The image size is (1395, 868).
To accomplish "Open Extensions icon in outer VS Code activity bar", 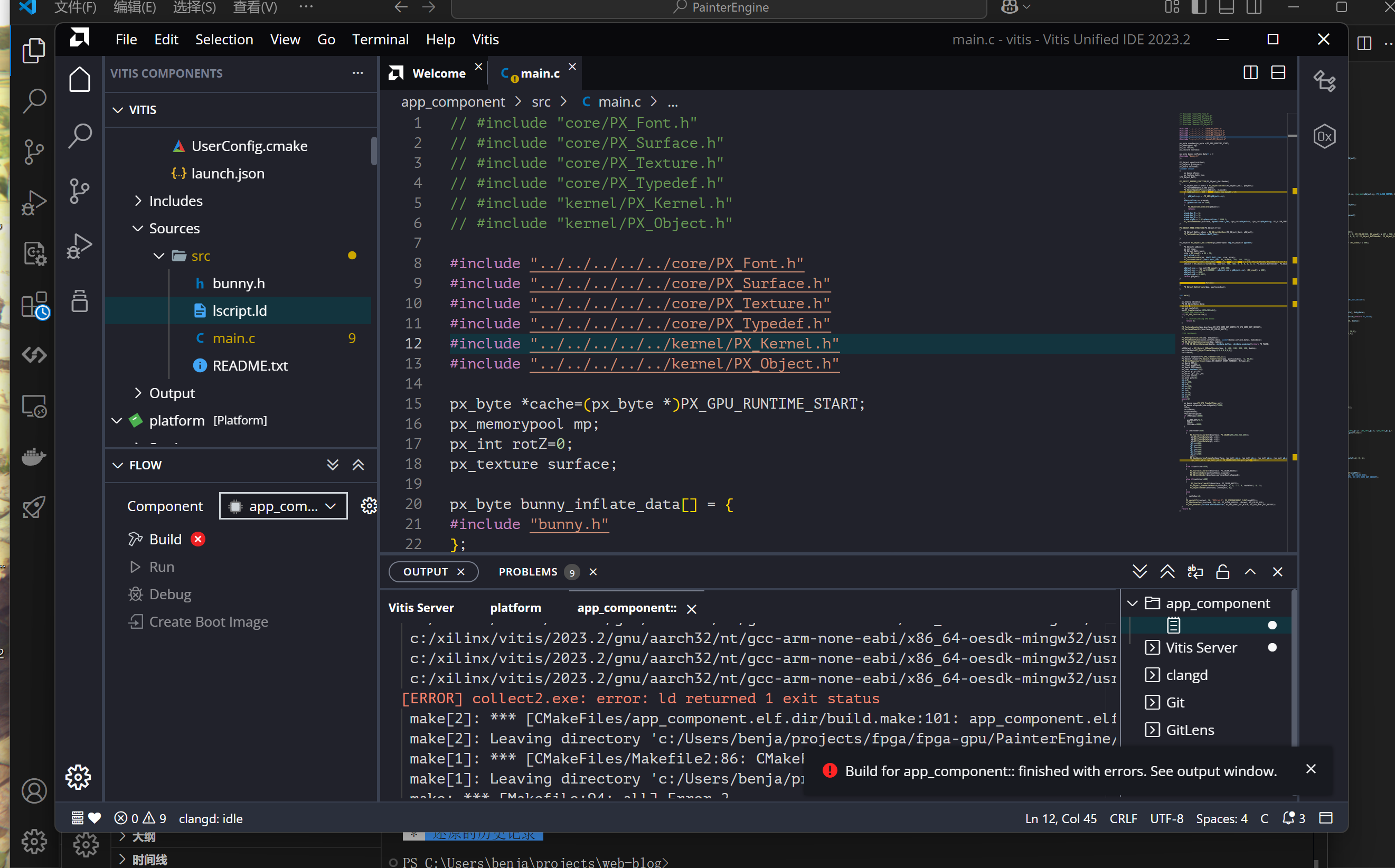I will point(34,305).
